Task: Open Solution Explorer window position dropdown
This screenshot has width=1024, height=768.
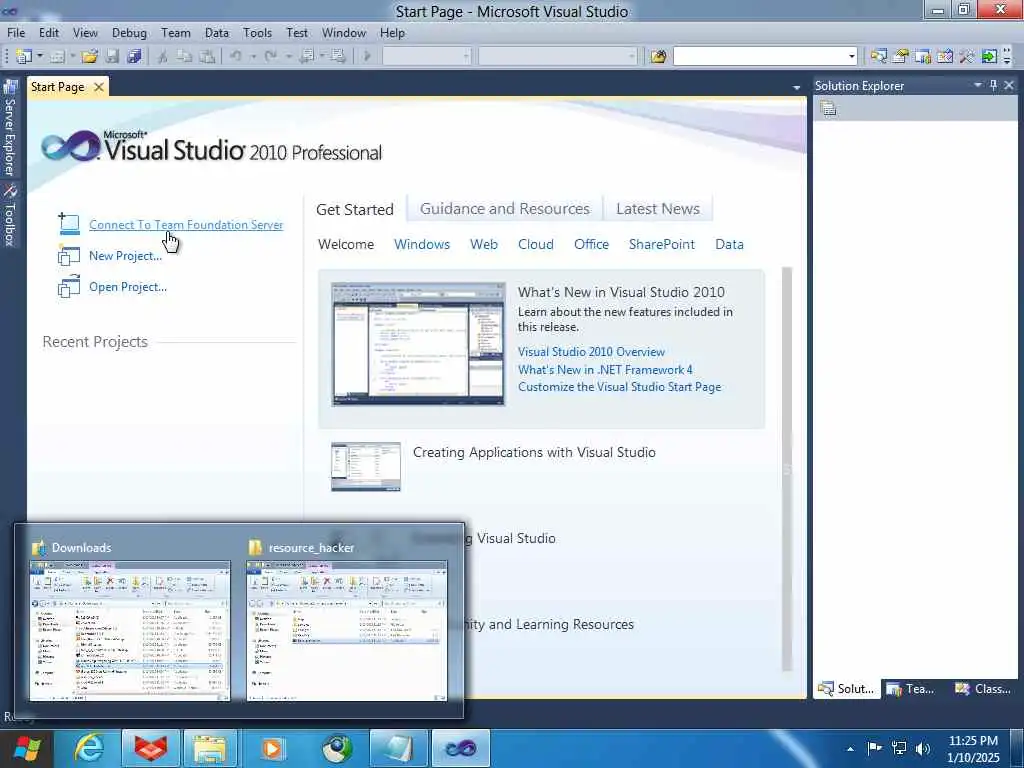Action: click(978, 86)
